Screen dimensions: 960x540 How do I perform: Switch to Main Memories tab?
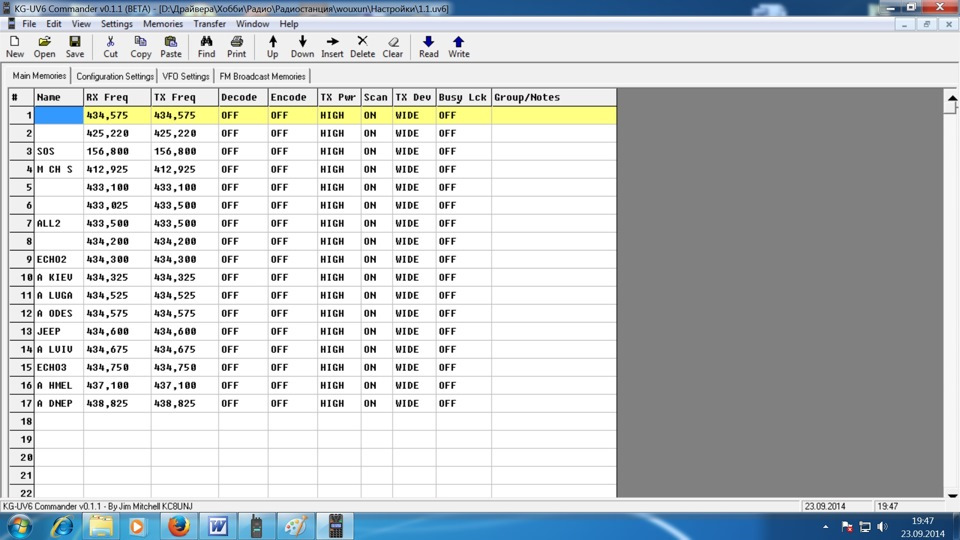point(39,76)
